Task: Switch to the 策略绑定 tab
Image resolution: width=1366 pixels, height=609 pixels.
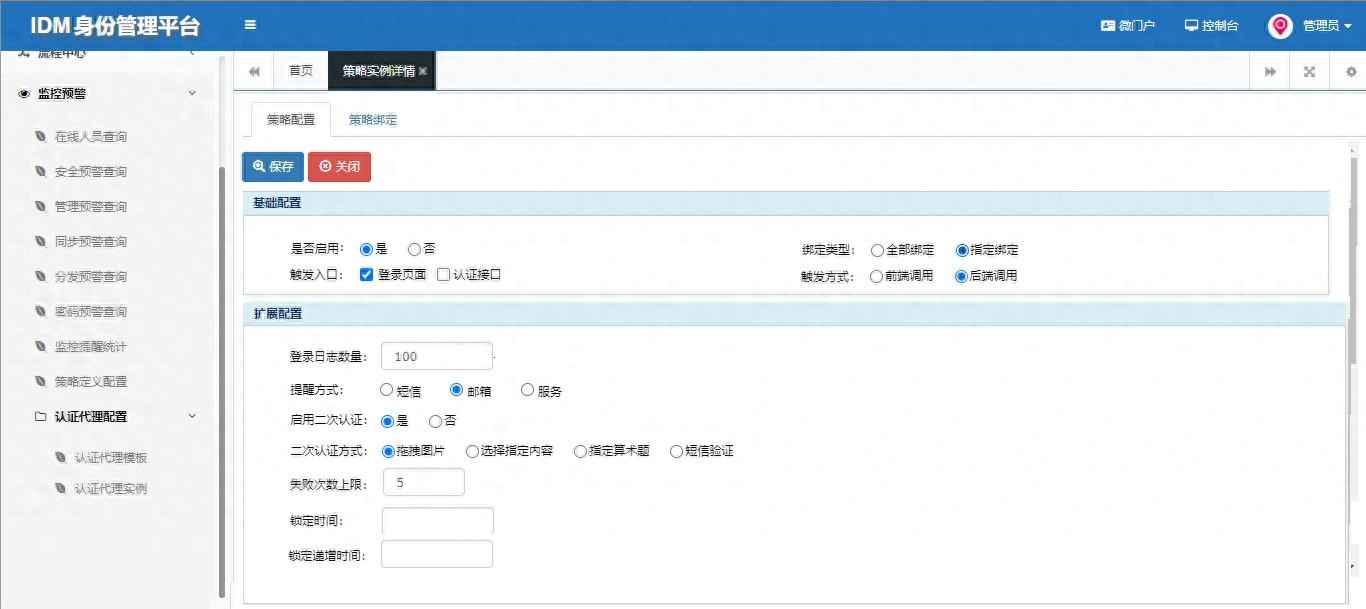Action: (373, 119)
